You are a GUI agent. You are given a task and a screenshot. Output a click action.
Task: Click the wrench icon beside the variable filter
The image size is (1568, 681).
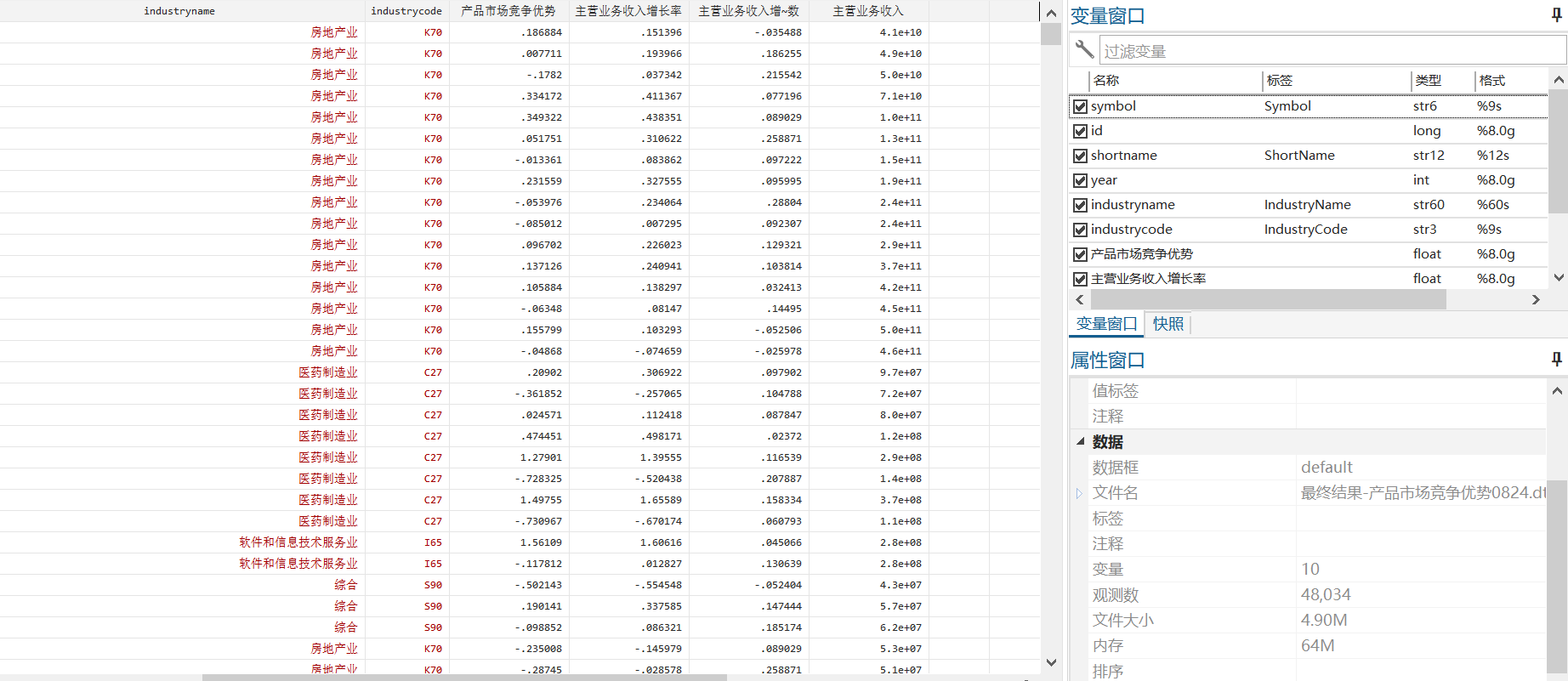(x=1083, y=49)
